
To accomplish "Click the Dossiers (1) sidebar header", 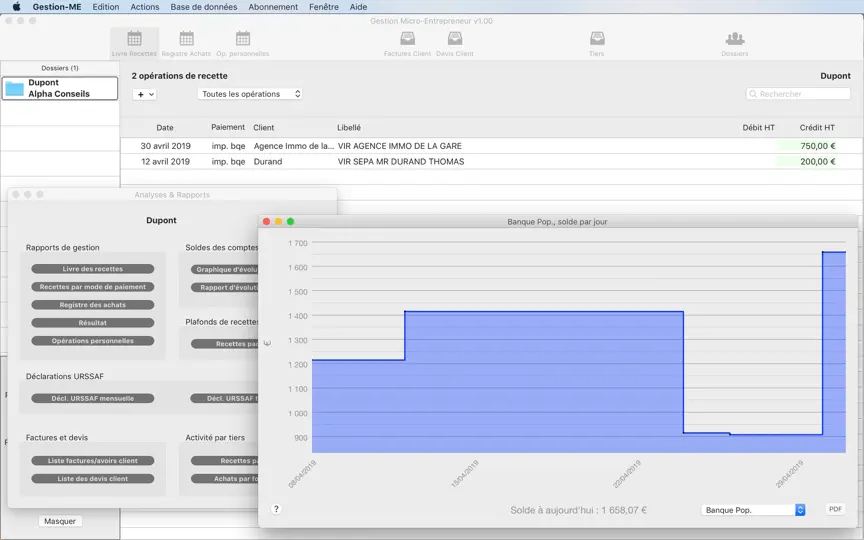I will pyautogui.click(x=60, y=68).
